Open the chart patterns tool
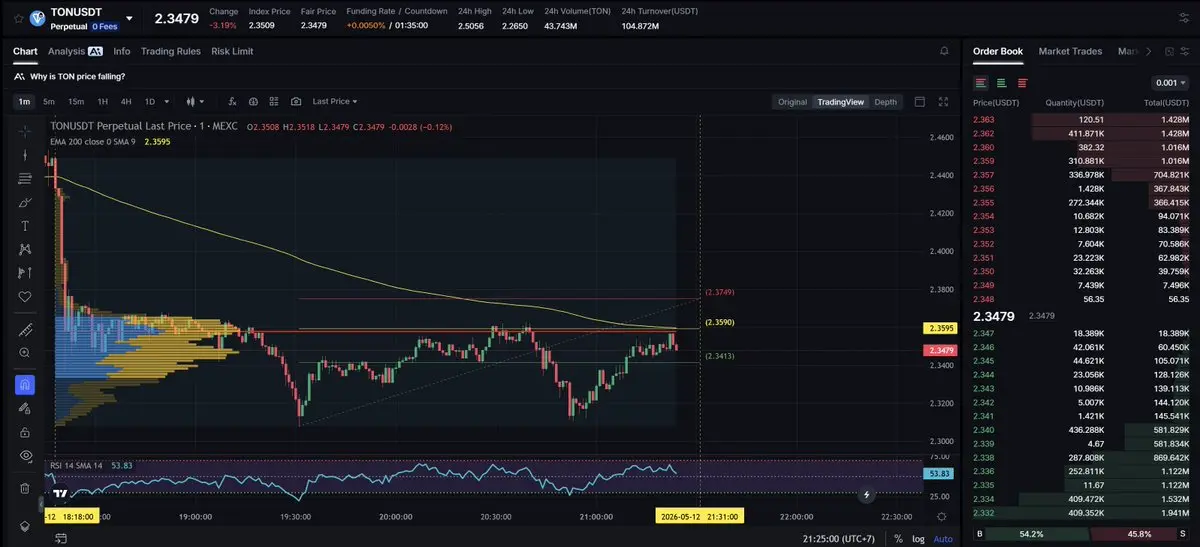 (25, 249)
